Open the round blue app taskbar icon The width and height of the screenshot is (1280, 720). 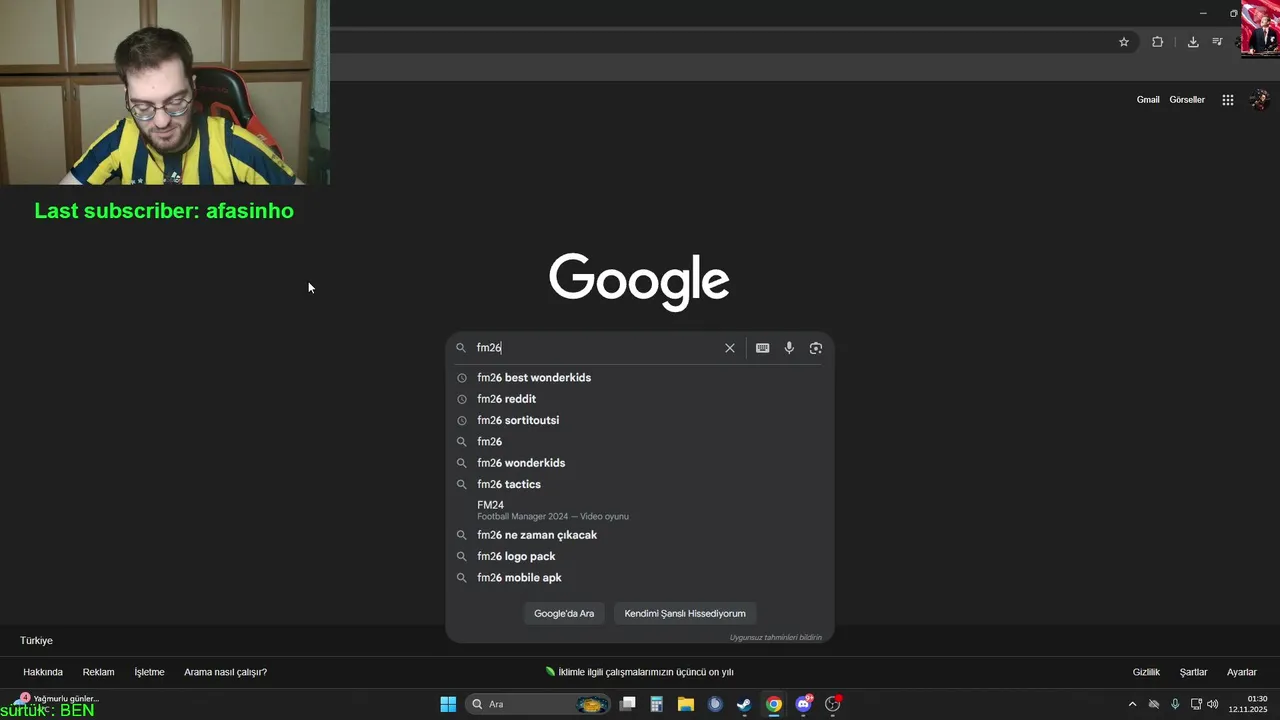pos(715,704)
